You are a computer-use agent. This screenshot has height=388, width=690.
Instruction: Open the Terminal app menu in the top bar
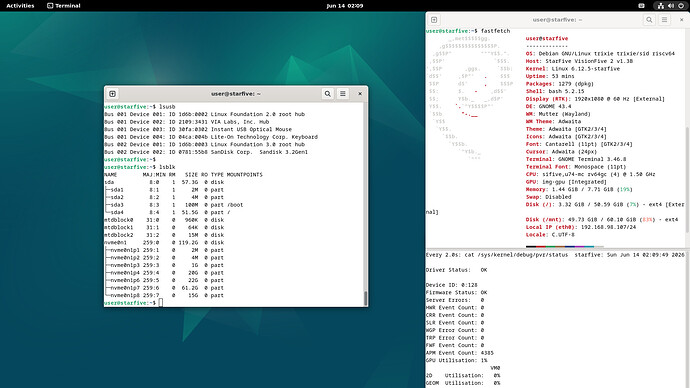pyautogui.click(x=64, y=6)
